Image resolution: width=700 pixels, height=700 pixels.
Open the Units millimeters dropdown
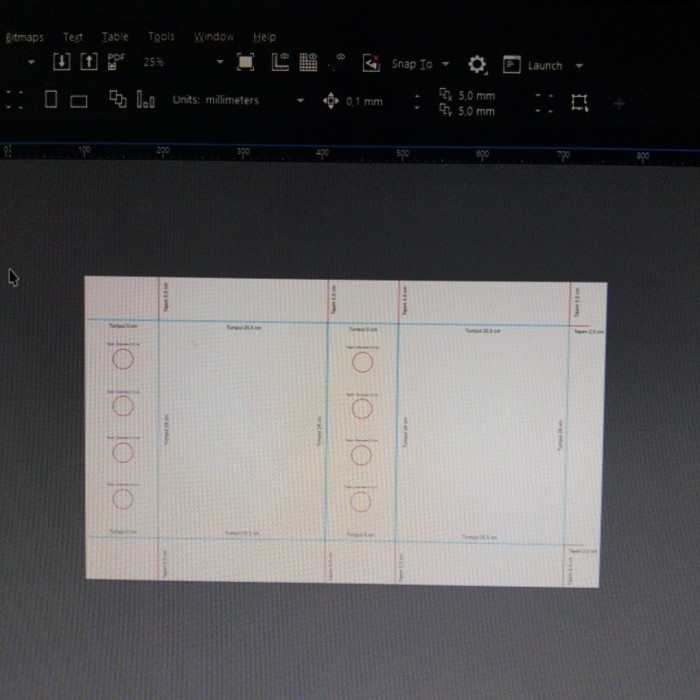(299, 101)
